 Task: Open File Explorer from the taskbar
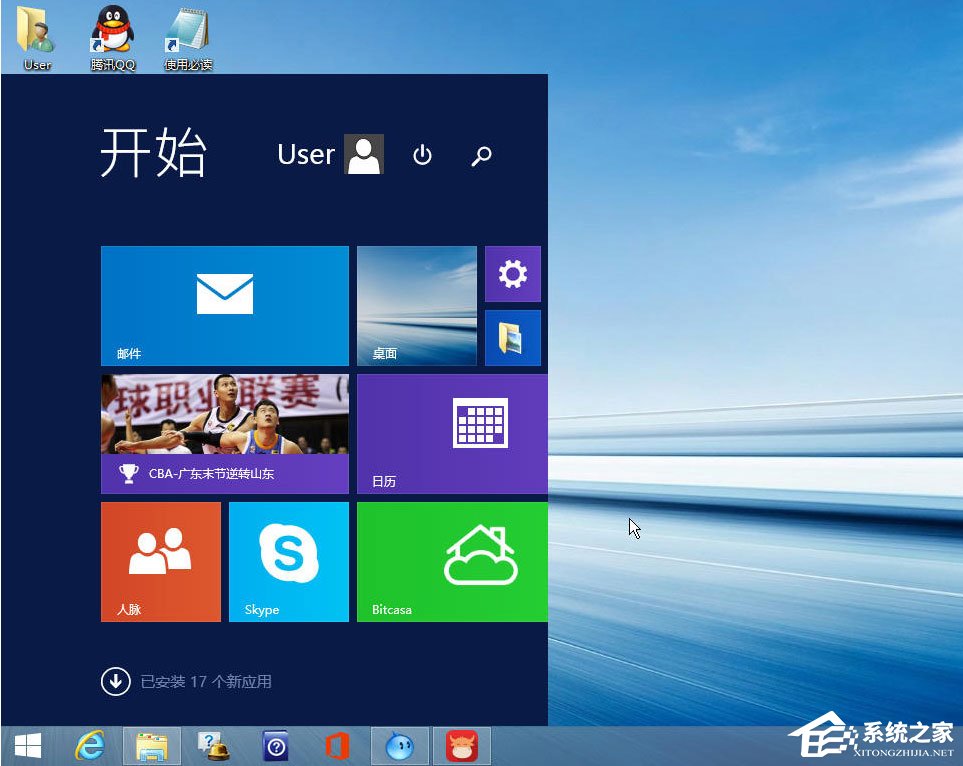151,745
